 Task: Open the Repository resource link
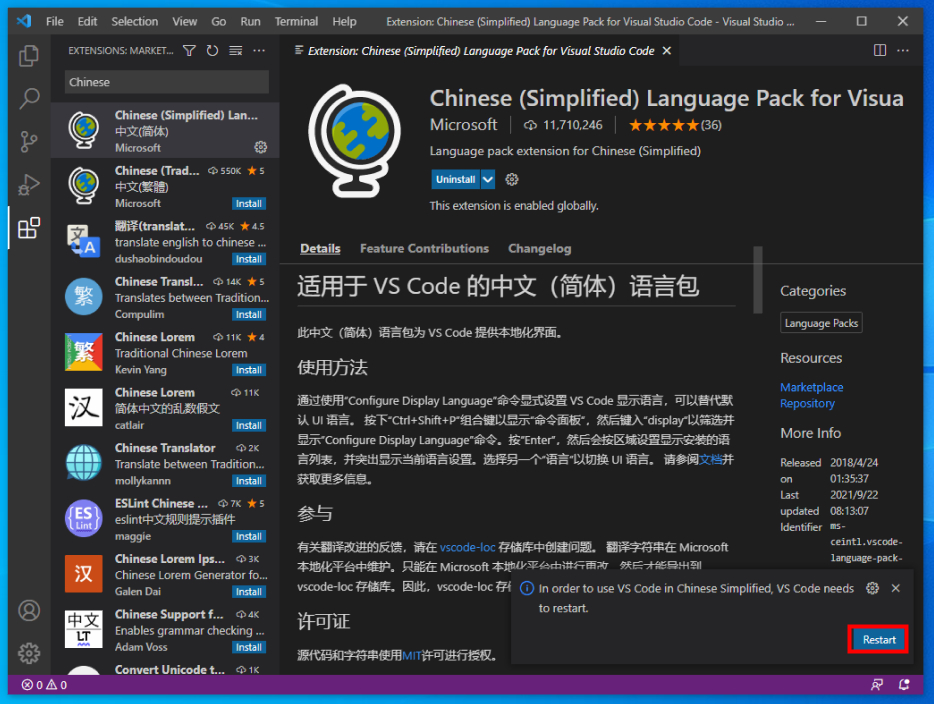click(x=807, y=403)
